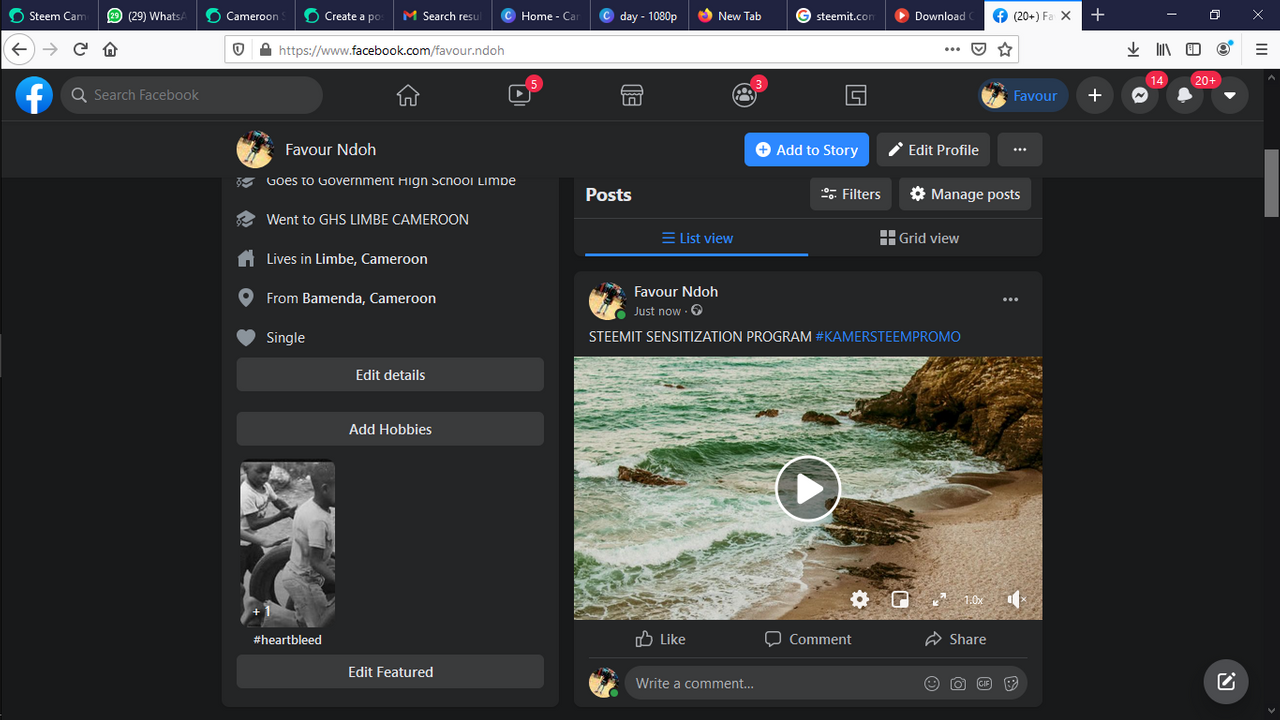The height and width of the screenshot is (720, 1280).
Task: Open the Watch videos icon
Action: coord(520,95)
